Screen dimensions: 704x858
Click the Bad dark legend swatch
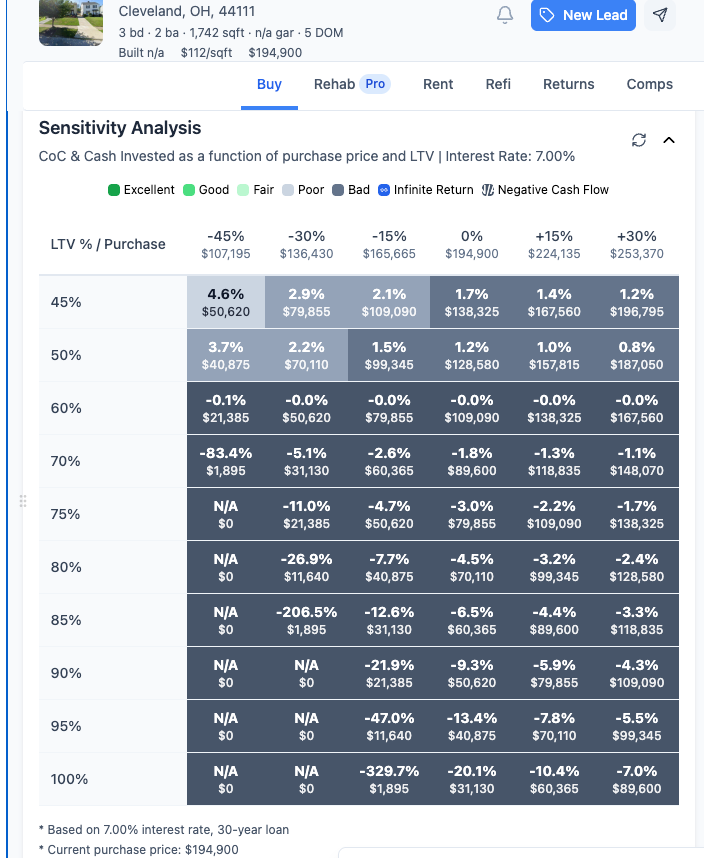click(x=338, y=190)
